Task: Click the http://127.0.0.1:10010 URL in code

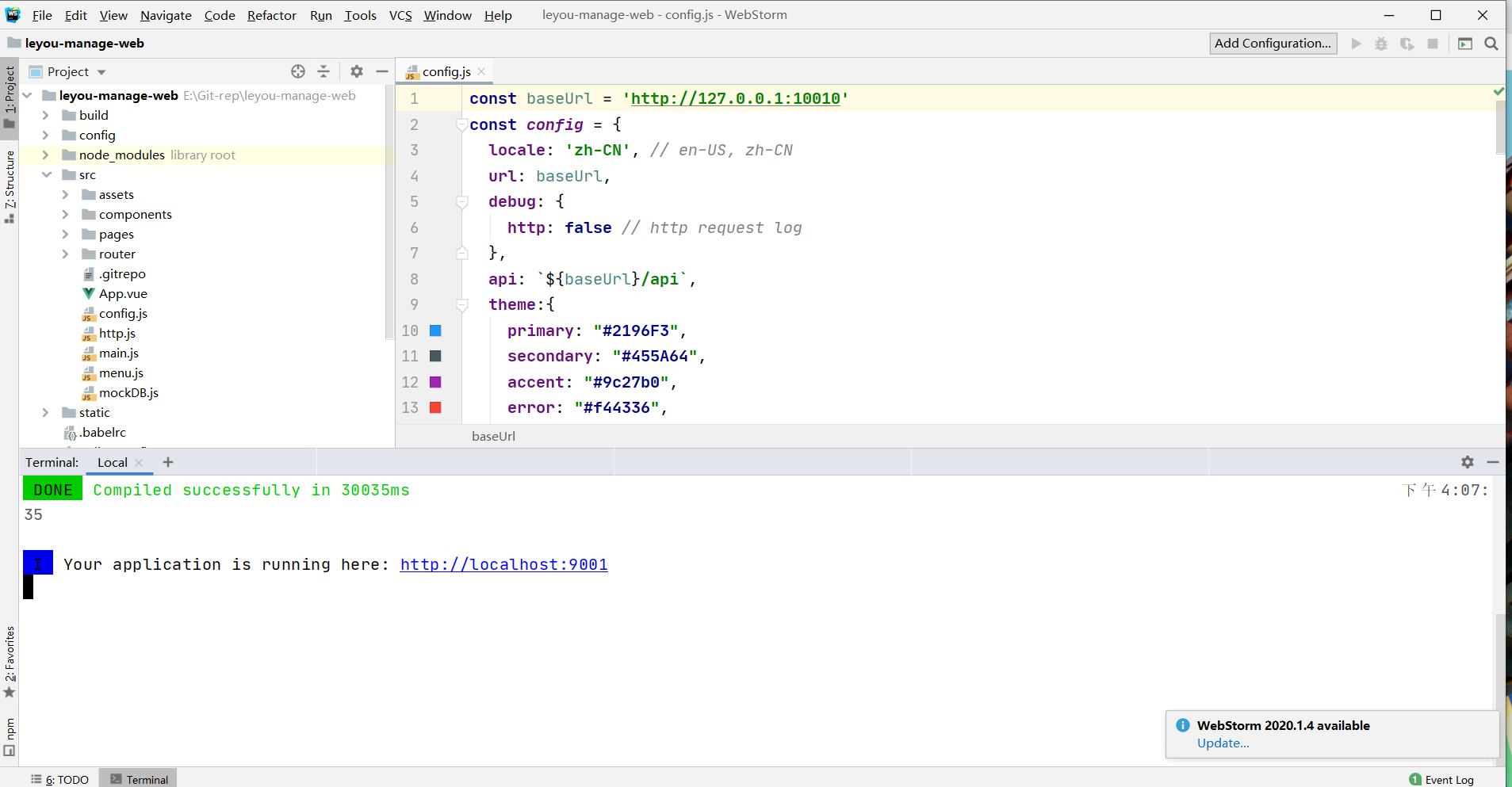Action: click(x=736, y=98)
